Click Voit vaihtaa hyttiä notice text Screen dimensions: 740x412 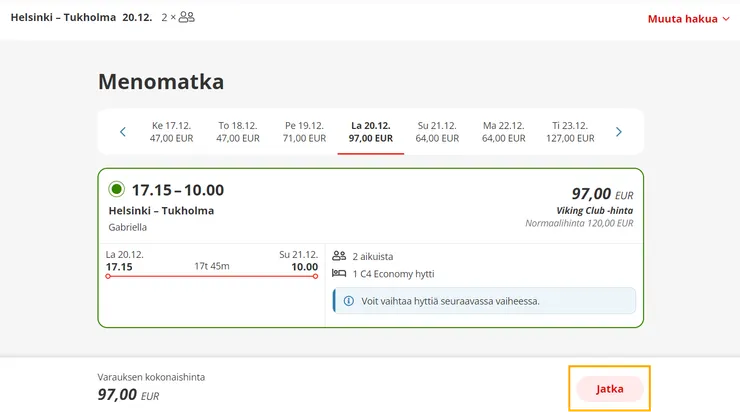coord(450,301)
